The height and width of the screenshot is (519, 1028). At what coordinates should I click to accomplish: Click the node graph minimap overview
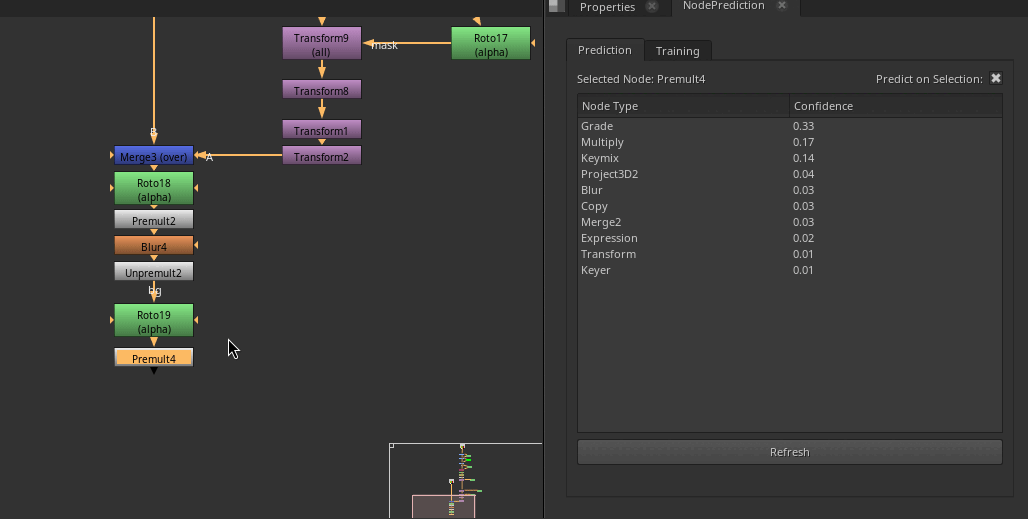pos(465,481)
